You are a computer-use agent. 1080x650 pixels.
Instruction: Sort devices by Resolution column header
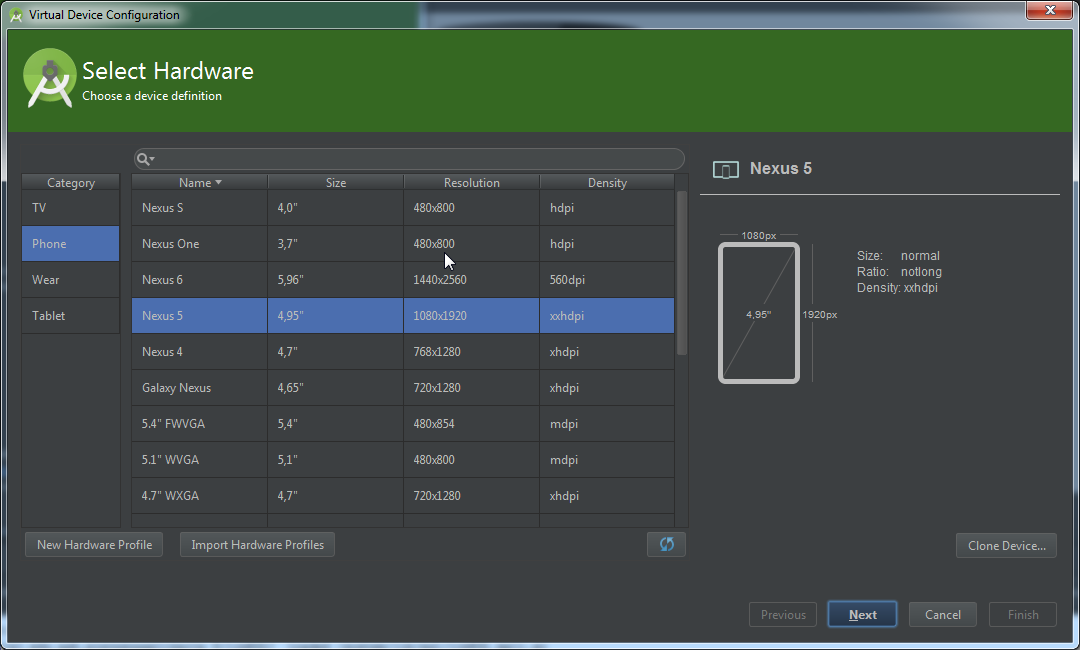pyautogui.click(x=472, y=182)
